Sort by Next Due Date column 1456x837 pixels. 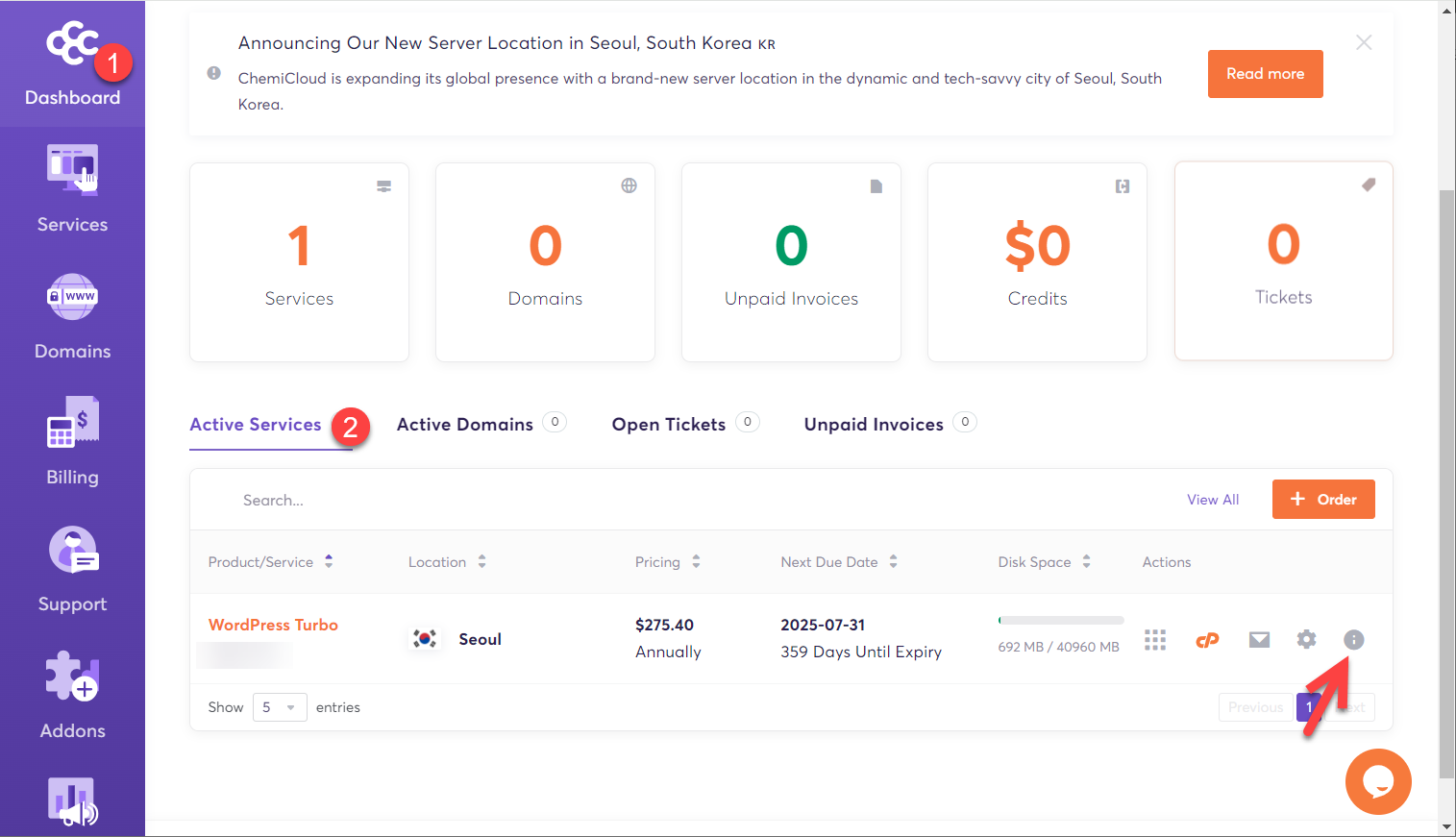pyautogui.click(x=839, y=562)
